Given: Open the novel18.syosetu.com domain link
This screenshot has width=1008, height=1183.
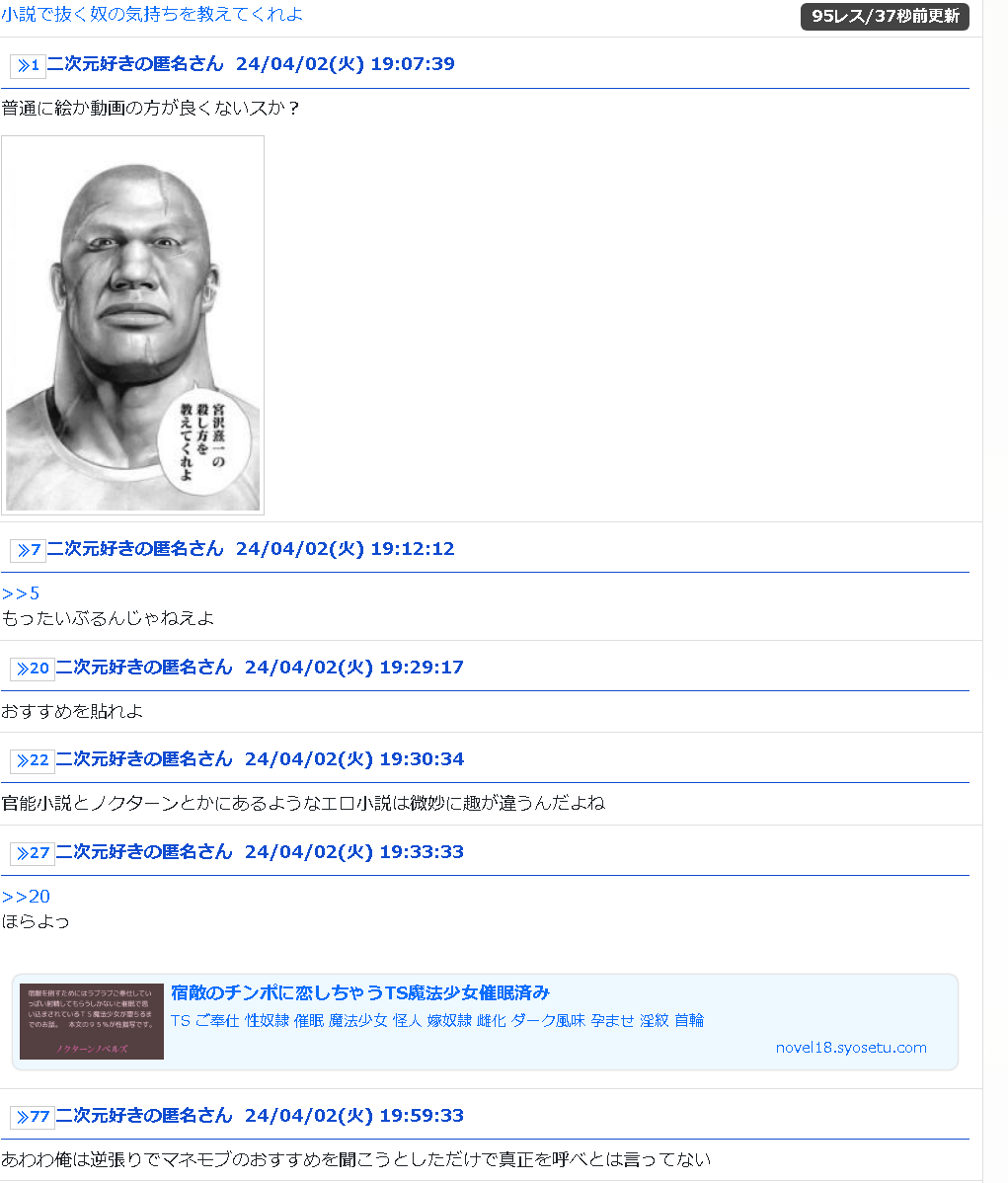Looking at the screenshot, I should 851,1047.
